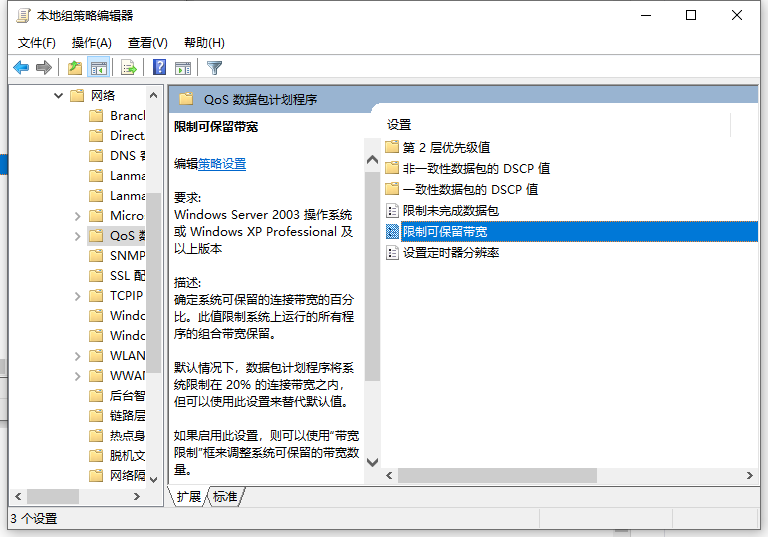The image size is (768, 537).
Task: Click the tree pane scroll right arrow
Action: (137, 496)
